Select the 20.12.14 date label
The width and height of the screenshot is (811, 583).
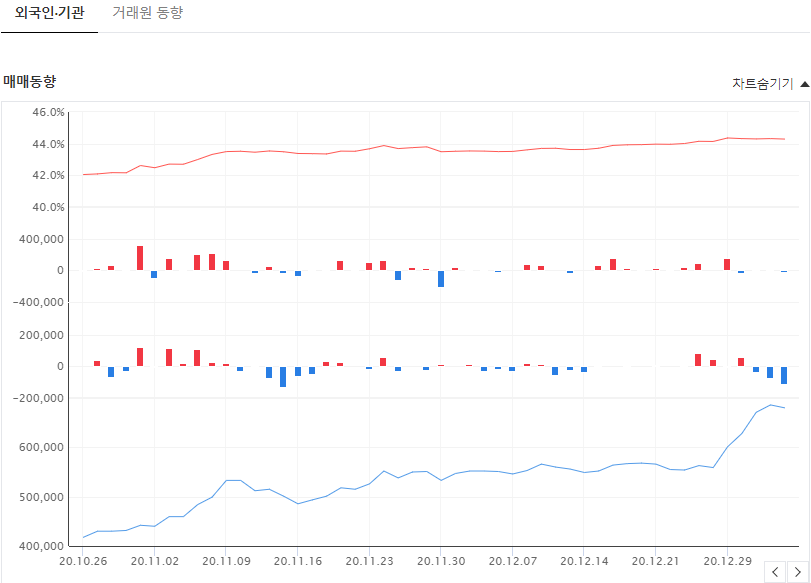tap(584, 561)
